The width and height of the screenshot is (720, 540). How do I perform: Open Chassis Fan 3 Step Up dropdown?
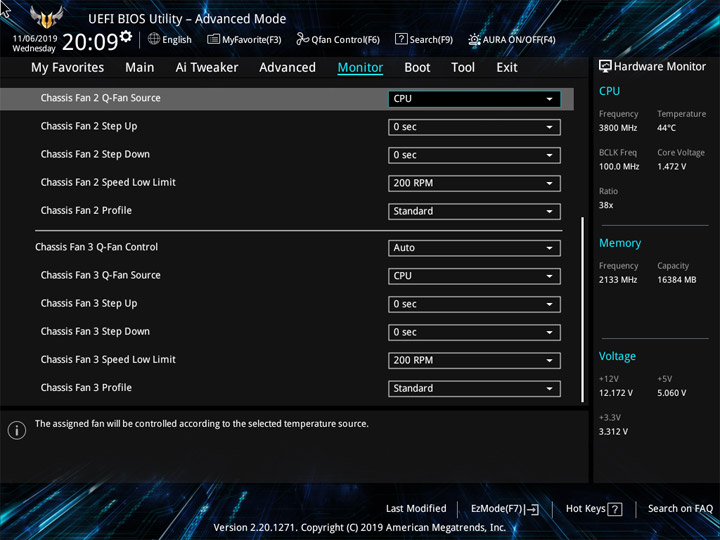(x=474, y=304)
